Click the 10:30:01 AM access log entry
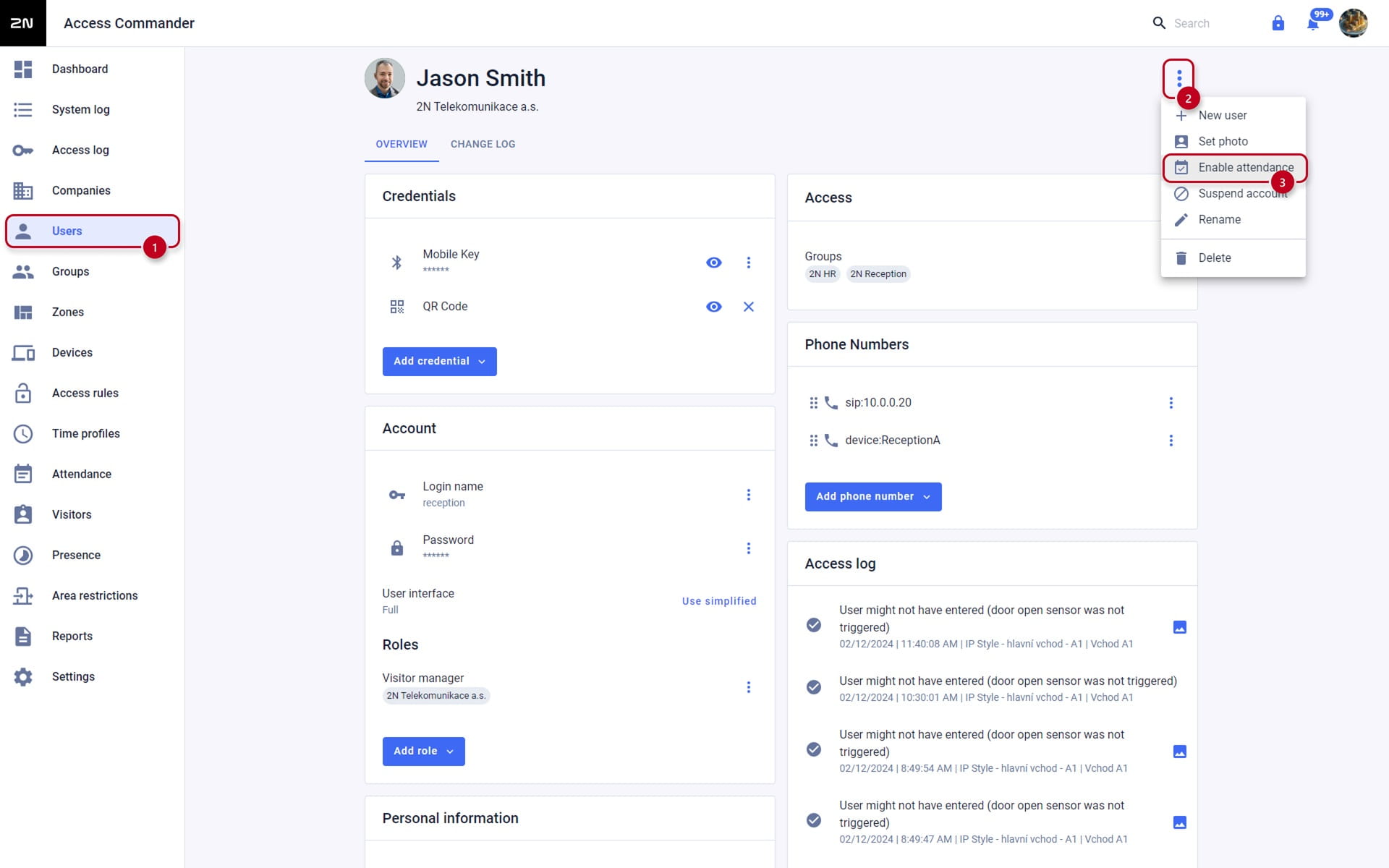 pyautogui.click(x=993, y=689)
